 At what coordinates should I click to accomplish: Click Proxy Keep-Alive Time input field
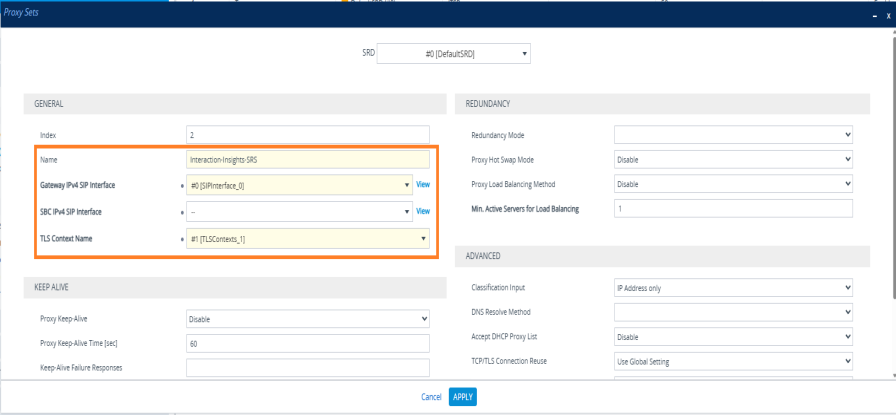click(307, 343)
